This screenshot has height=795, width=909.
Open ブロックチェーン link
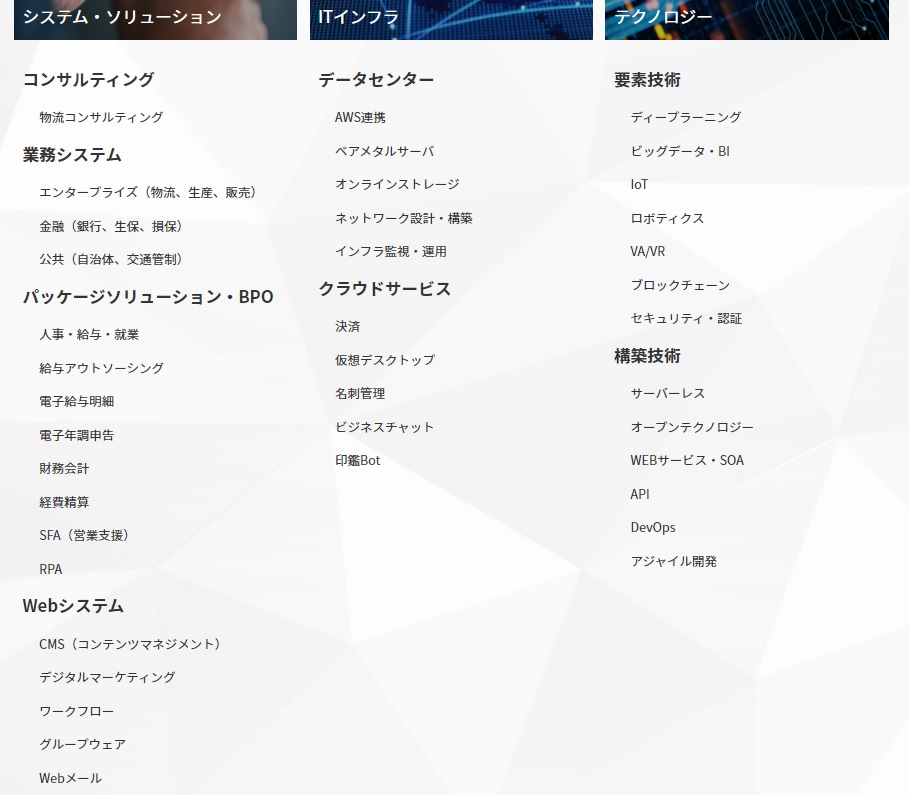point(680,285)
